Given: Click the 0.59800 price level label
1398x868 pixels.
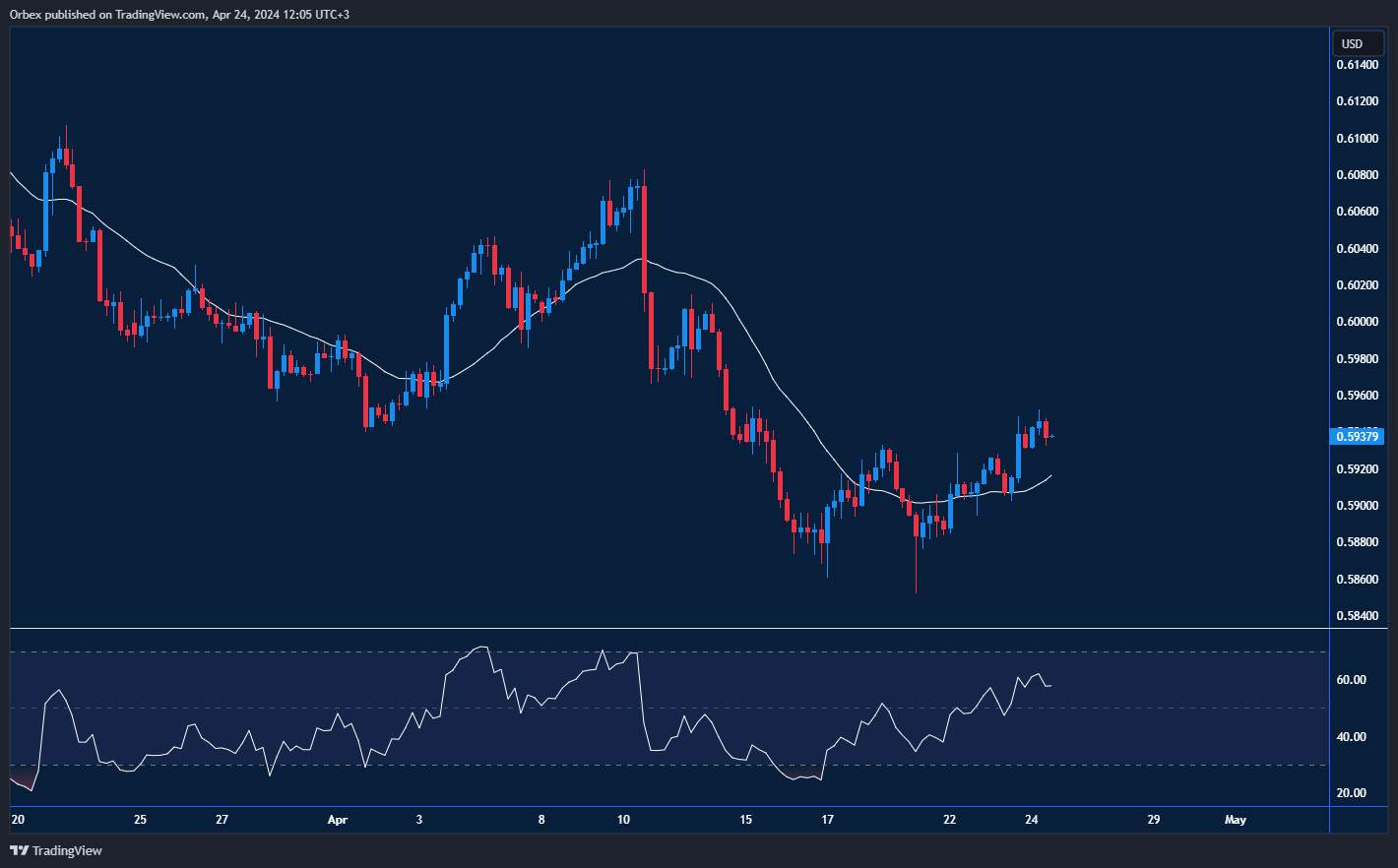Looking at the screenshot, I should (x=1357, y=359).
